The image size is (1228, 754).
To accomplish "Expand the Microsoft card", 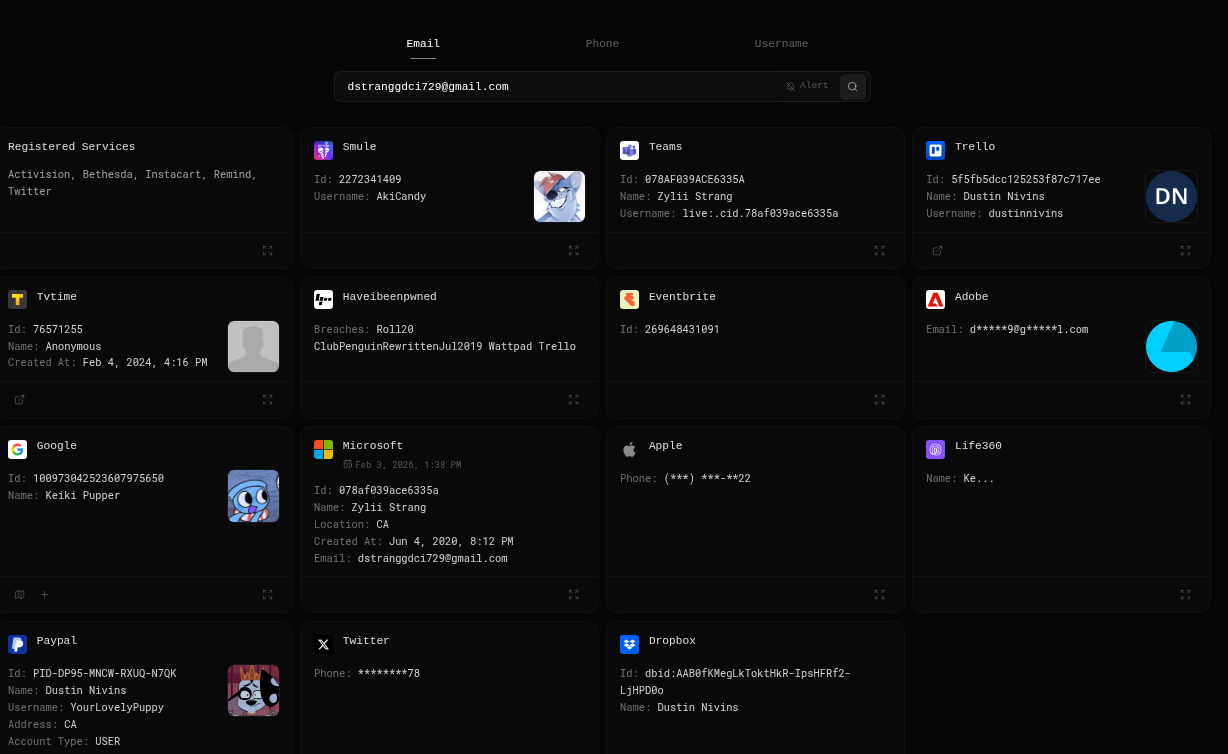I will (573, 595).
